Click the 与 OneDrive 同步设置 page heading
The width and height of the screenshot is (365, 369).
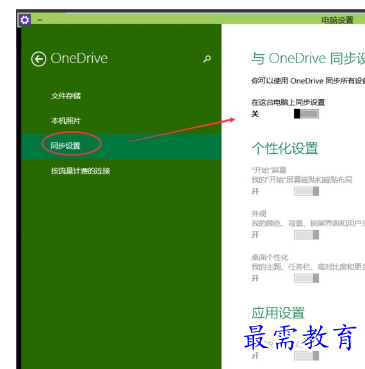click(x=308, y=58)
